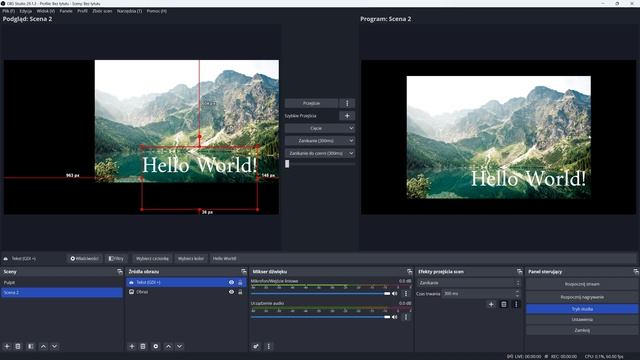Mute Urządzenie audio speaker icon
Image resolution: width=640 pixels, height=360 pixels.
(395, 317)
